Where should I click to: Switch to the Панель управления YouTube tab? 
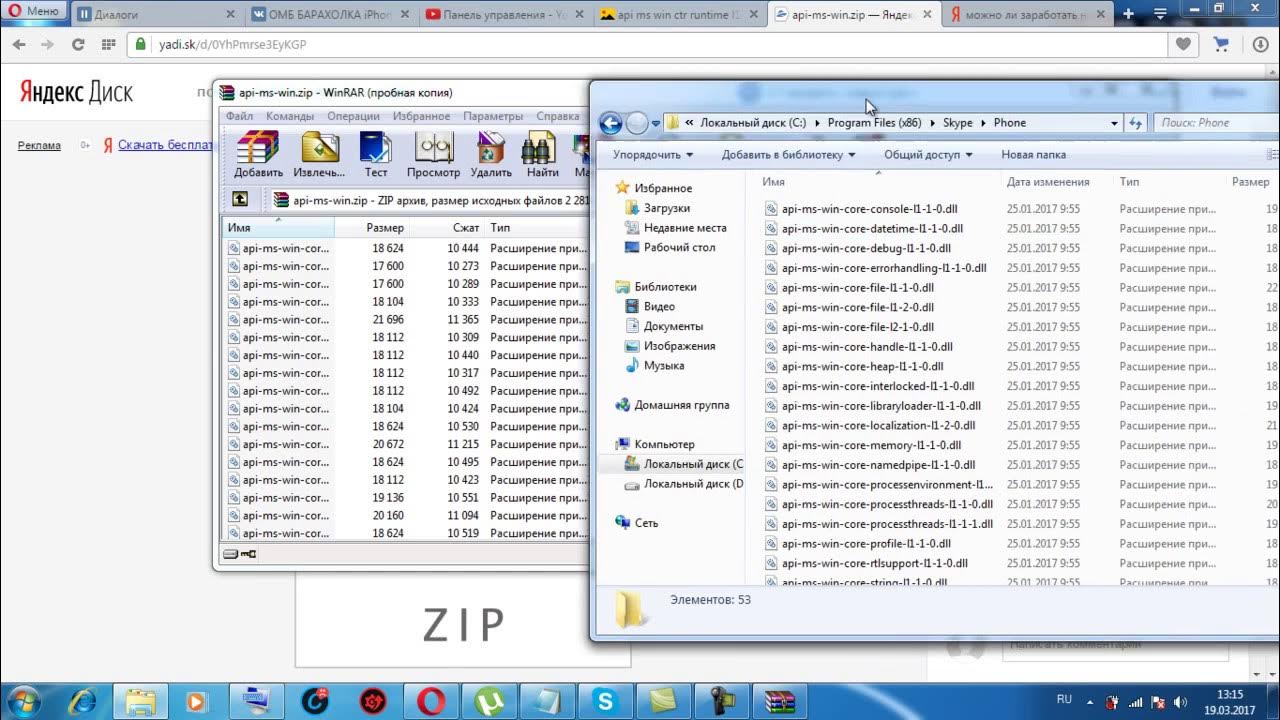(506, 15)
